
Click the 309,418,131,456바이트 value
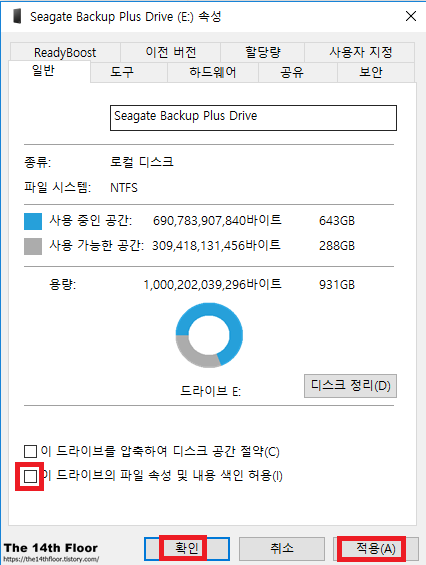(x=216, y=246)
